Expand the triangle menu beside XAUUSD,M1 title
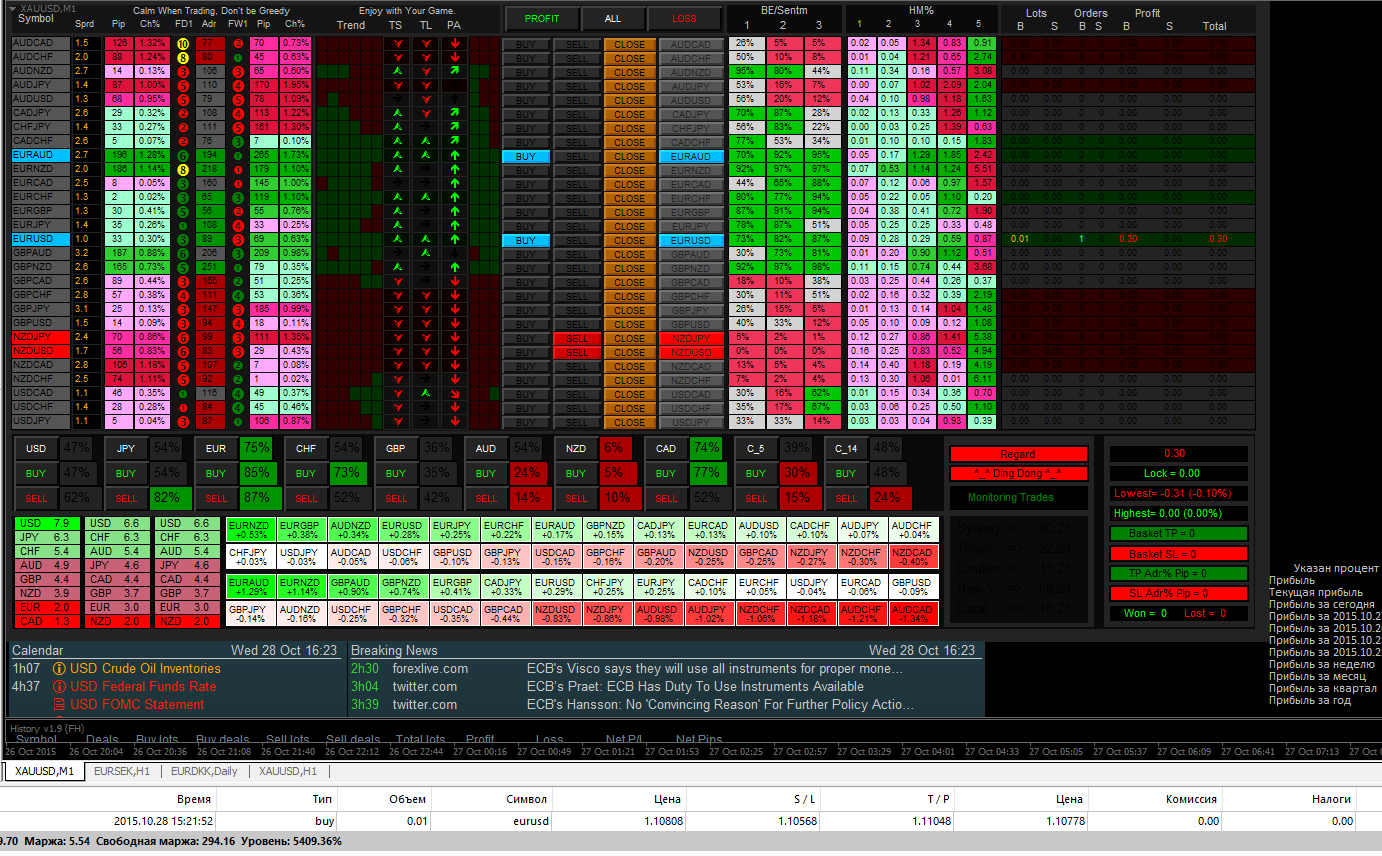This screenshot has height=856, width=1382. click(12, 9)
